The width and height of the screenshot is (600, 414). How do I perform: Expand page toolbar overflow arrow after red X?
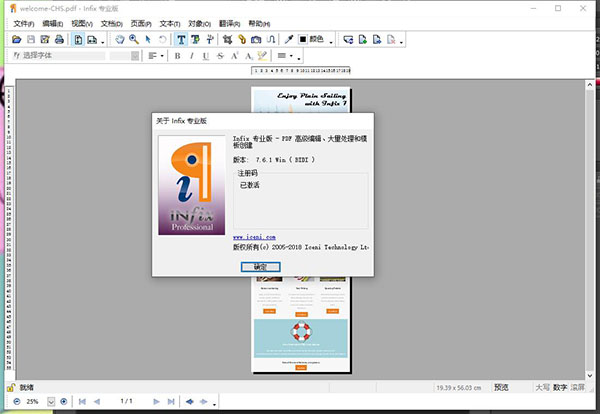pyautogui.click(x=401, y=42)
